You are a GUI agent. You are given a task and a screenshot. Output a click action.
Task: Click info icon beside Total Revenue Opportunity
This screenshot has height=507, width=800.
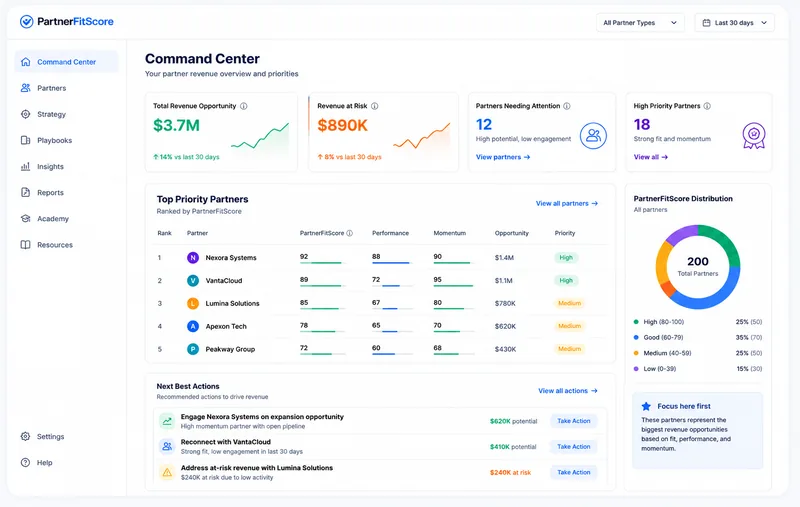[x=244, y=106]
